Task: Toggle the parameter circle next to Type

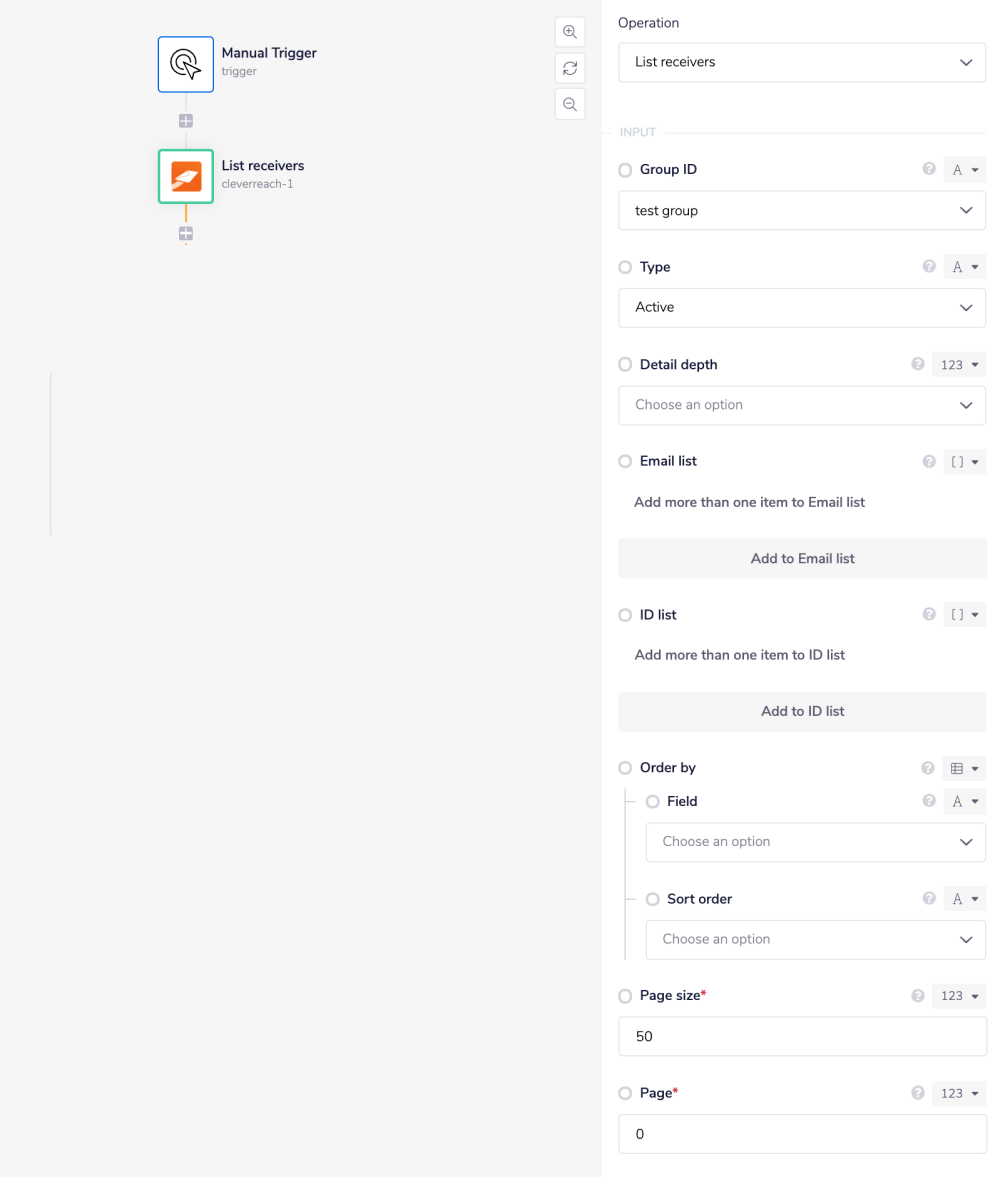Action: point(625,267)
